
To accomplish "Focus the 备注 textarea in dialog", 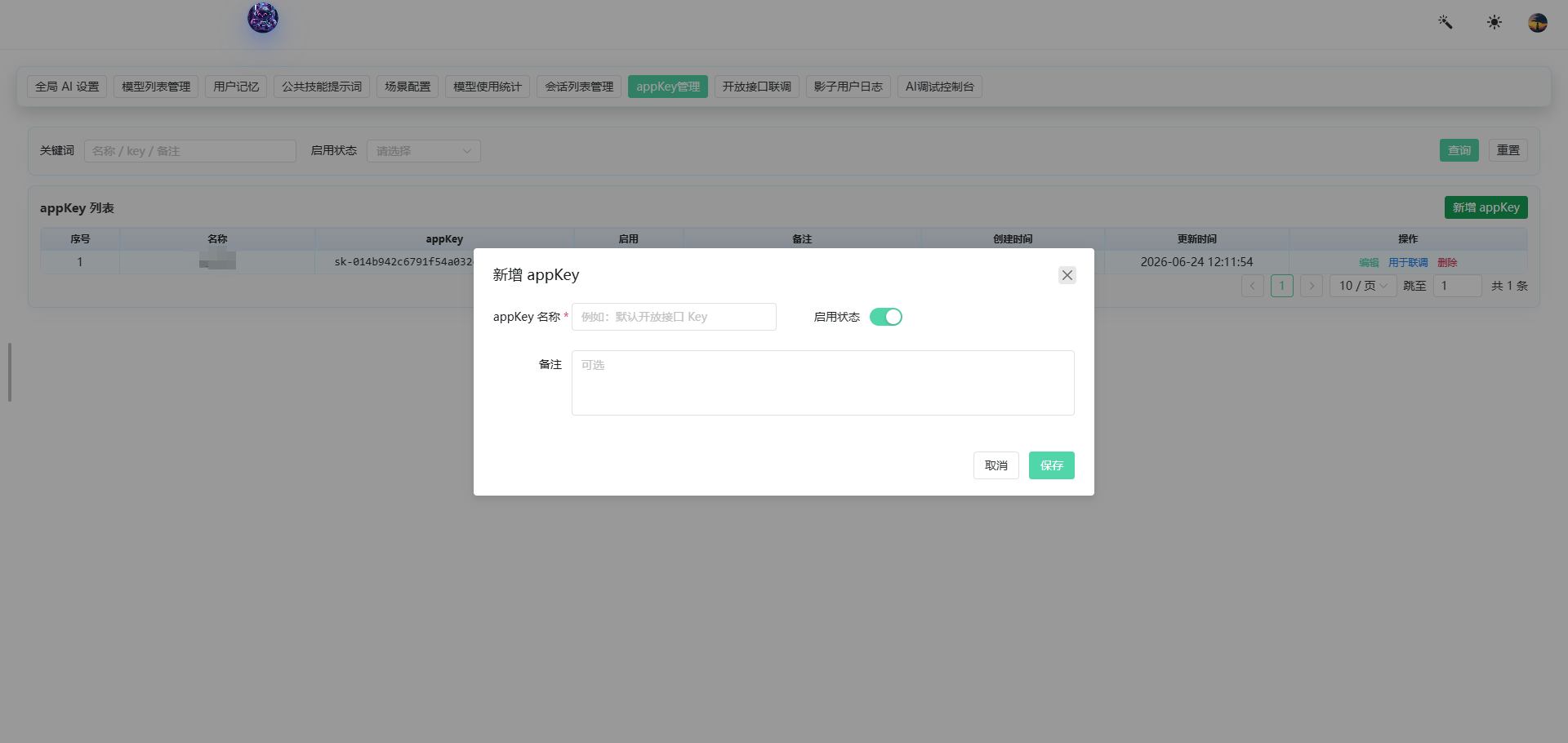I will [x=823, y=383].
